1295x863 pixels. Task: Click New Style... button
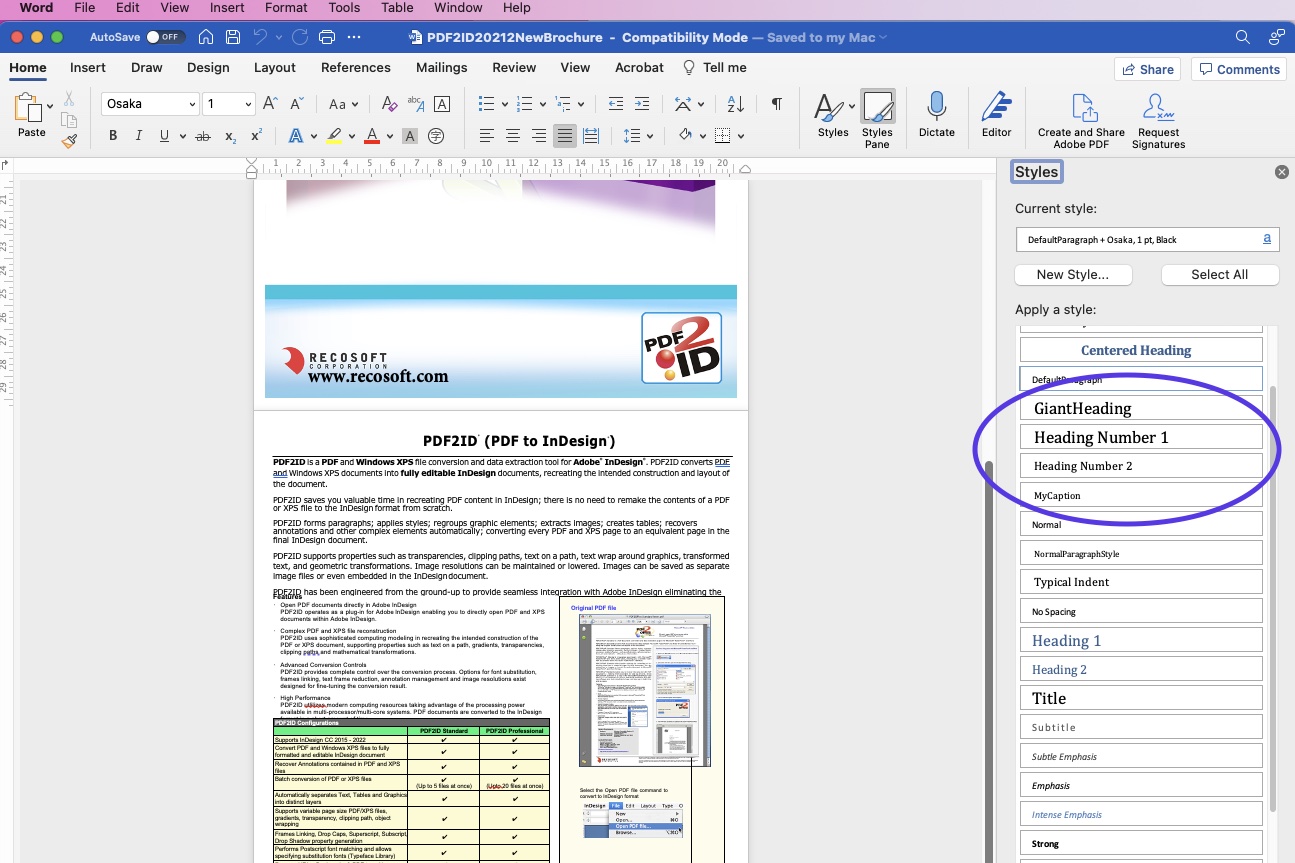pos(1073,274)
